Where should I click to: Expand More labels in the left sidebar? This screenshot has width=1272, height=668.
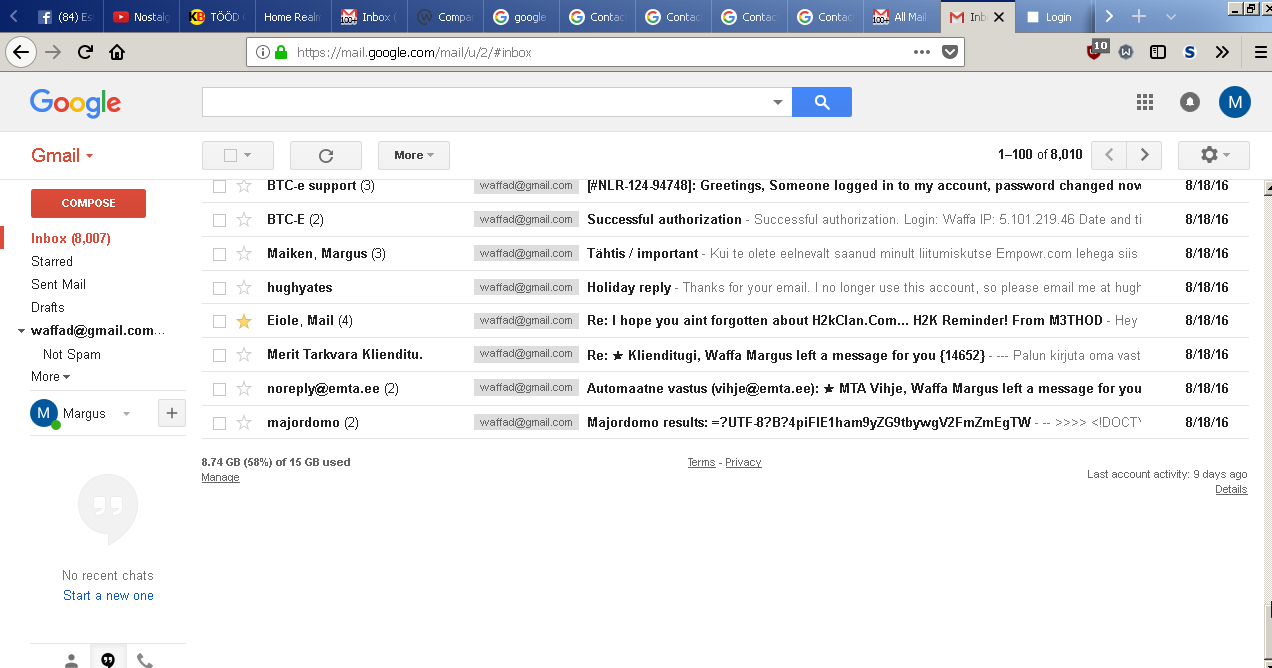[50, 377]
